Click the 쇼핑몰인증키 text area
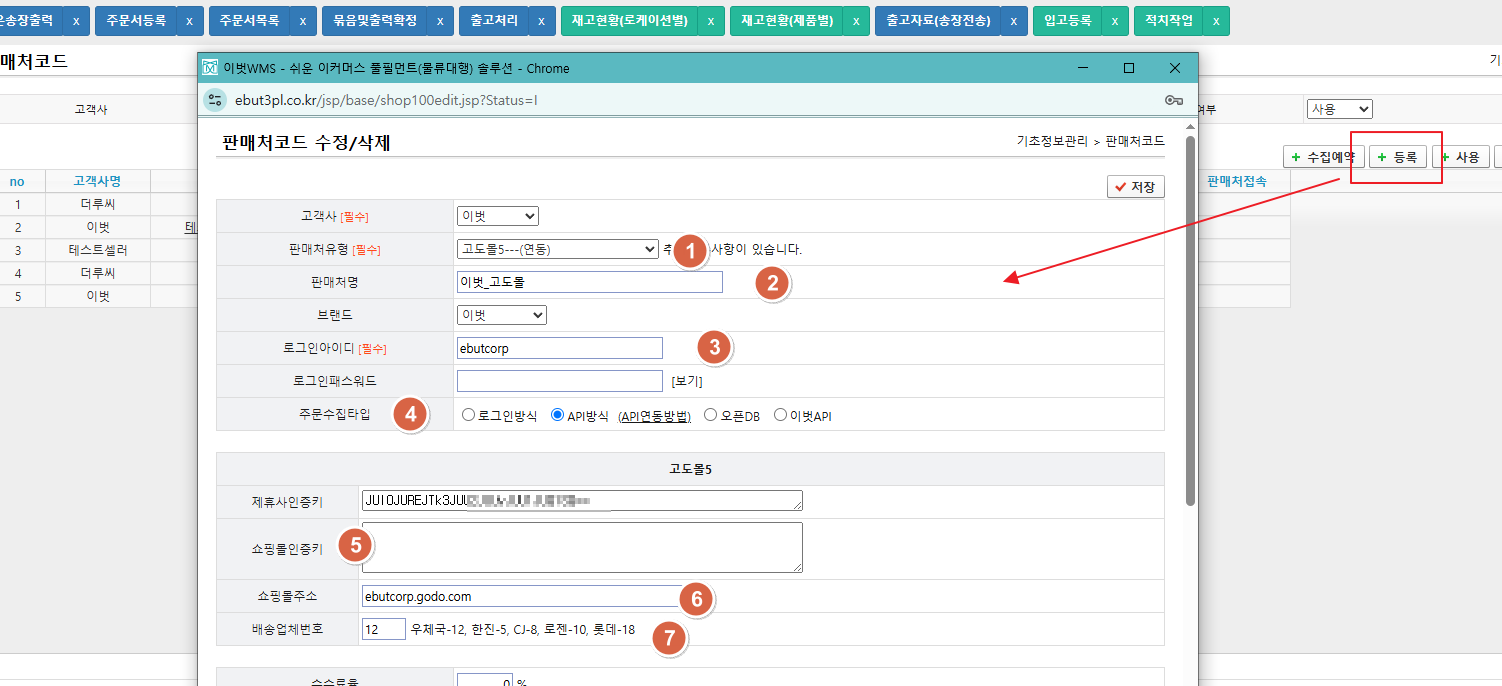This screenshot has width=1502, height=686. click(582, 547)
